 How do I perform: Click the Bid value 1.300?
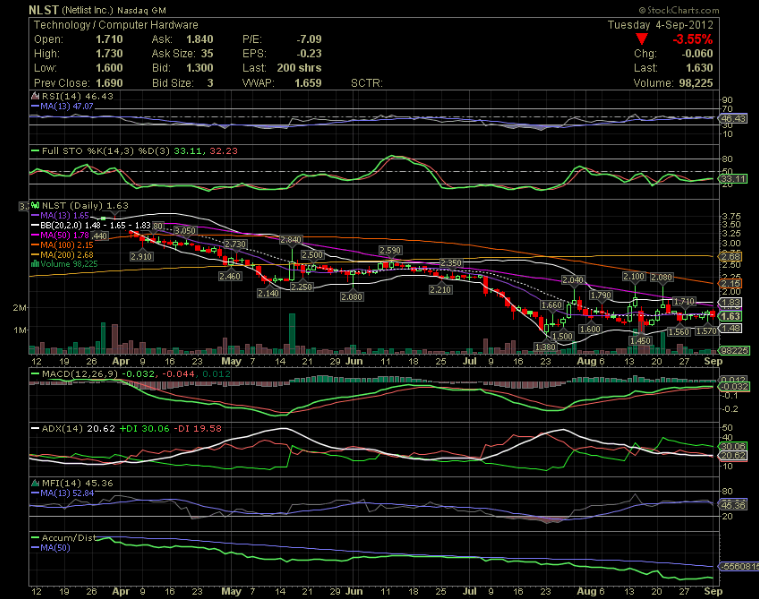[x=200, y=68]
